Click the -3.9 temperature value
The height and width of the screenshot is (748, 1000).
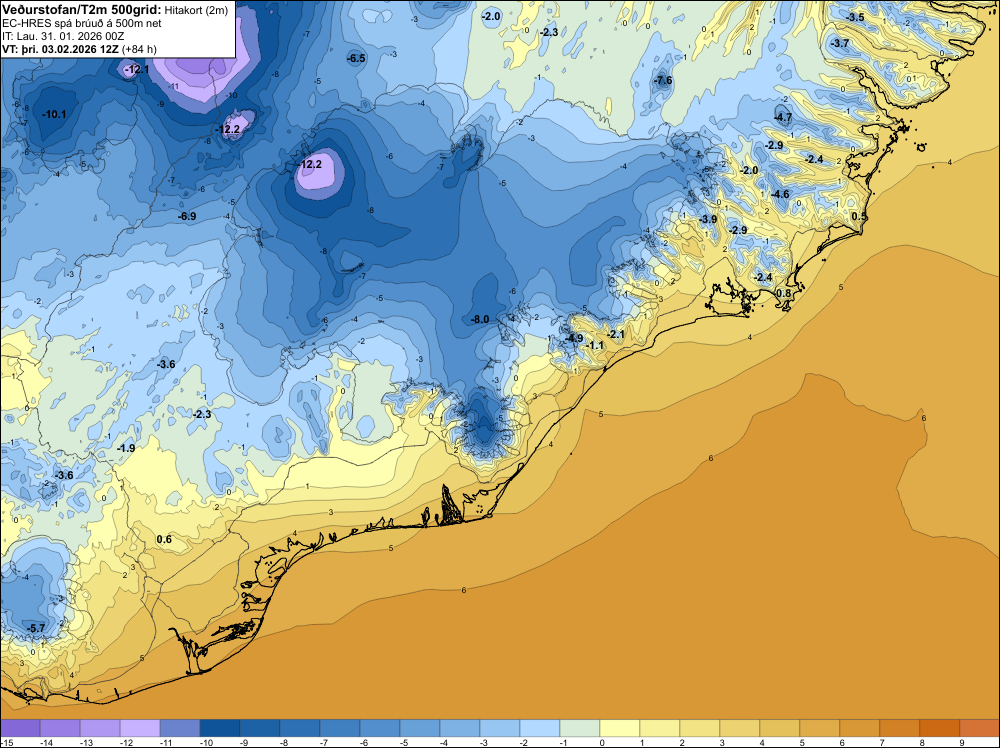click(708, 219)
